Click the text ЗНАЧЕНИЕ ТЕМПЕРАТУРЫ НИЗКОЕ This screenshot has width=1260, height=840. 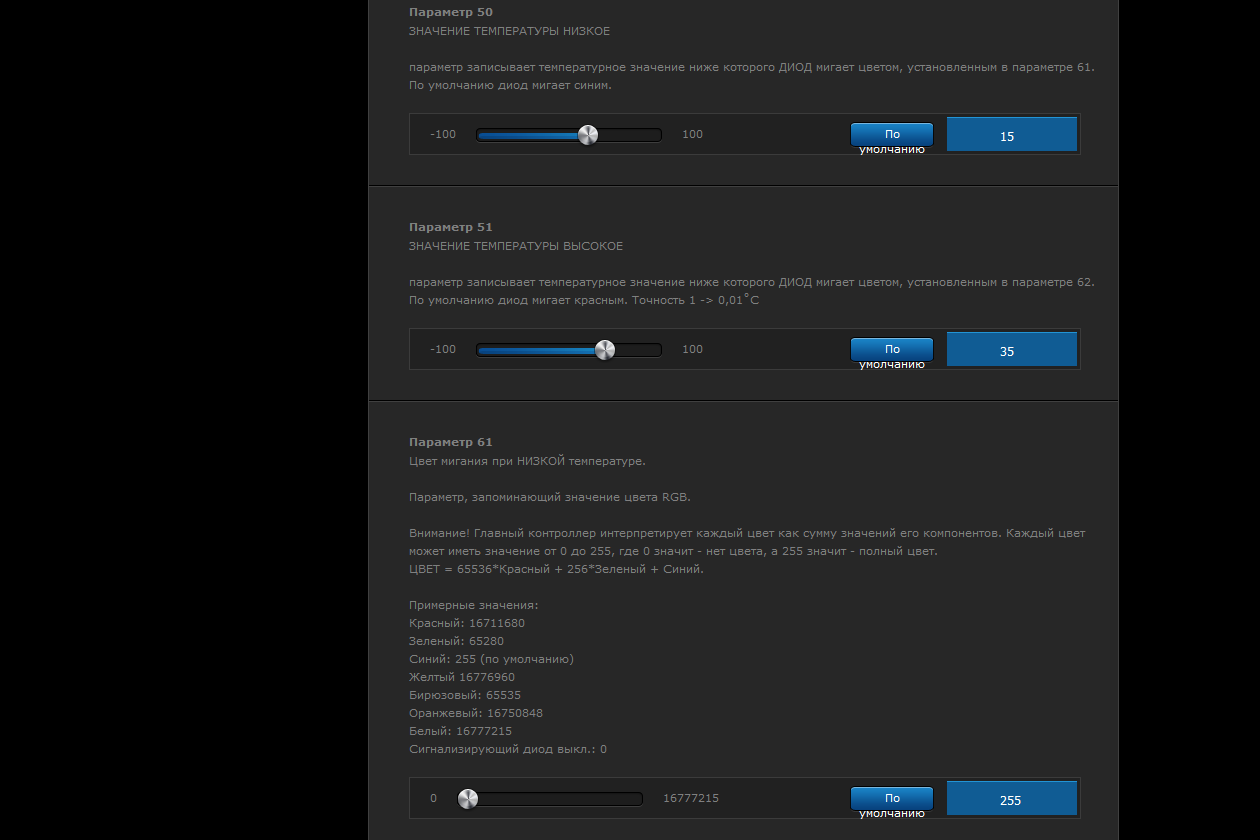pos(509,31)
